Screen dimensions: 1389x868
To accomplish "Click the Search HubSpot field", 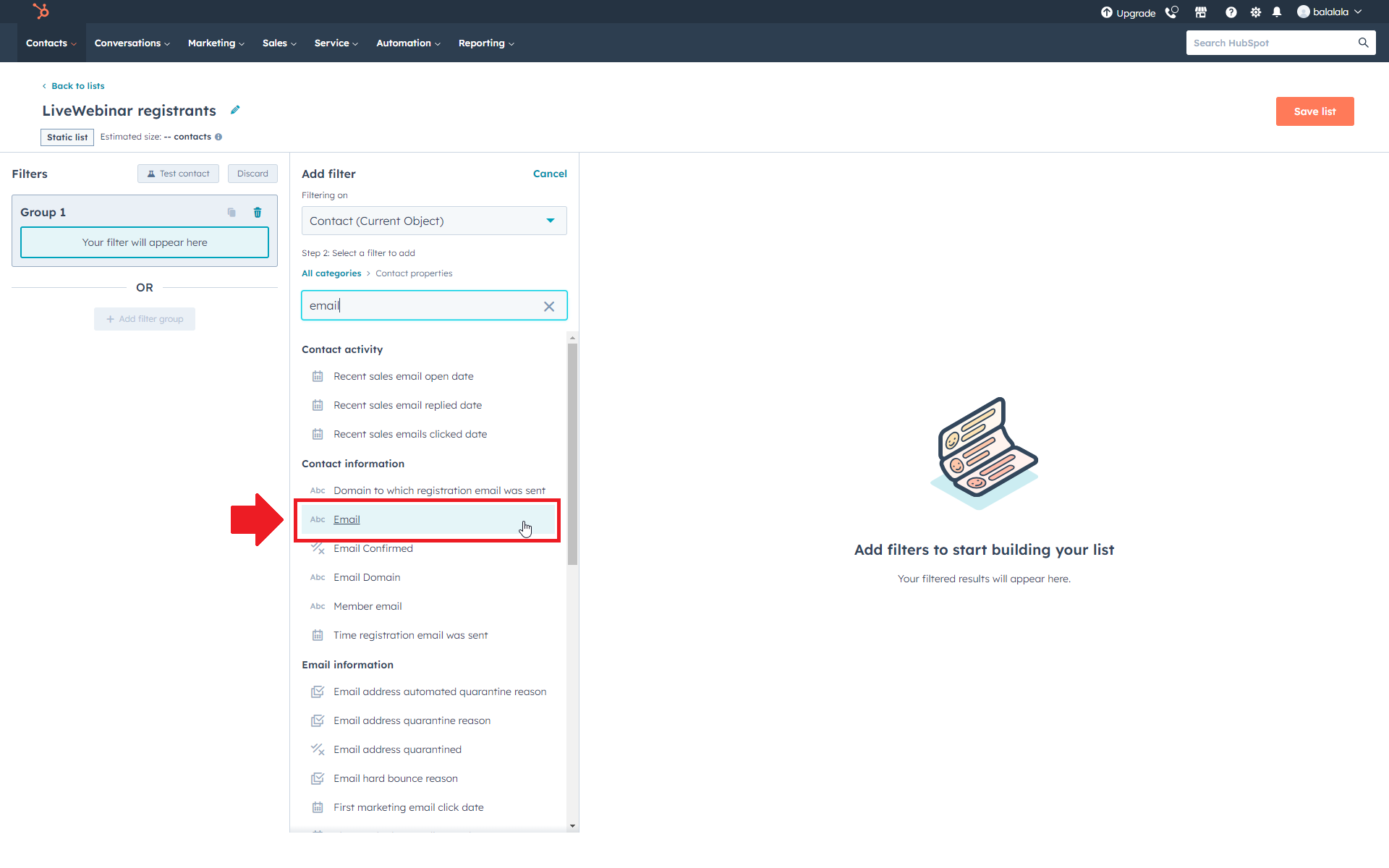I will (x=1271, y=43).
